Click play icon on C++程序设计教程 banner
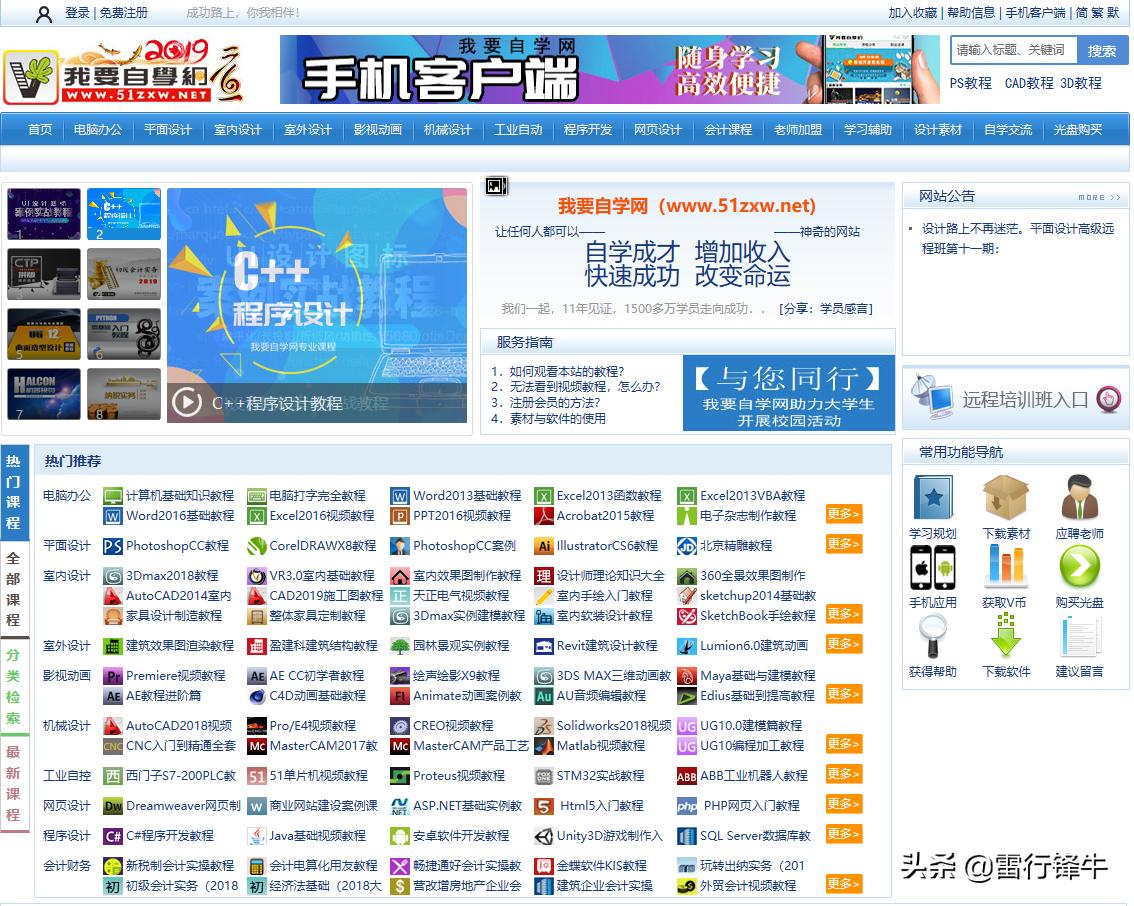The image size is (1134, 906). (187, 402)
